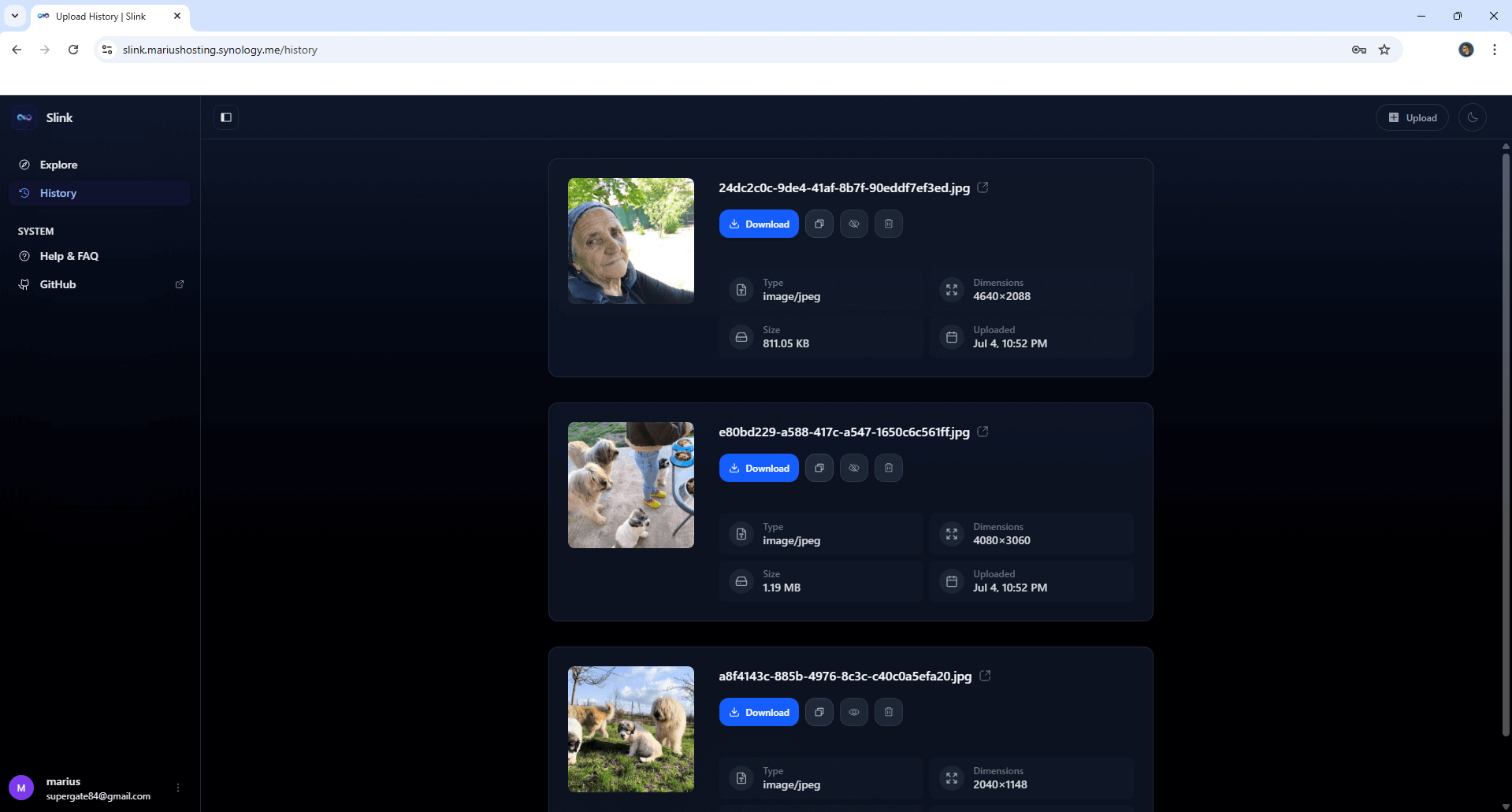1512x812 pixels.
Task: Download a8f4143c-885b image
Action: click(759, 712)
